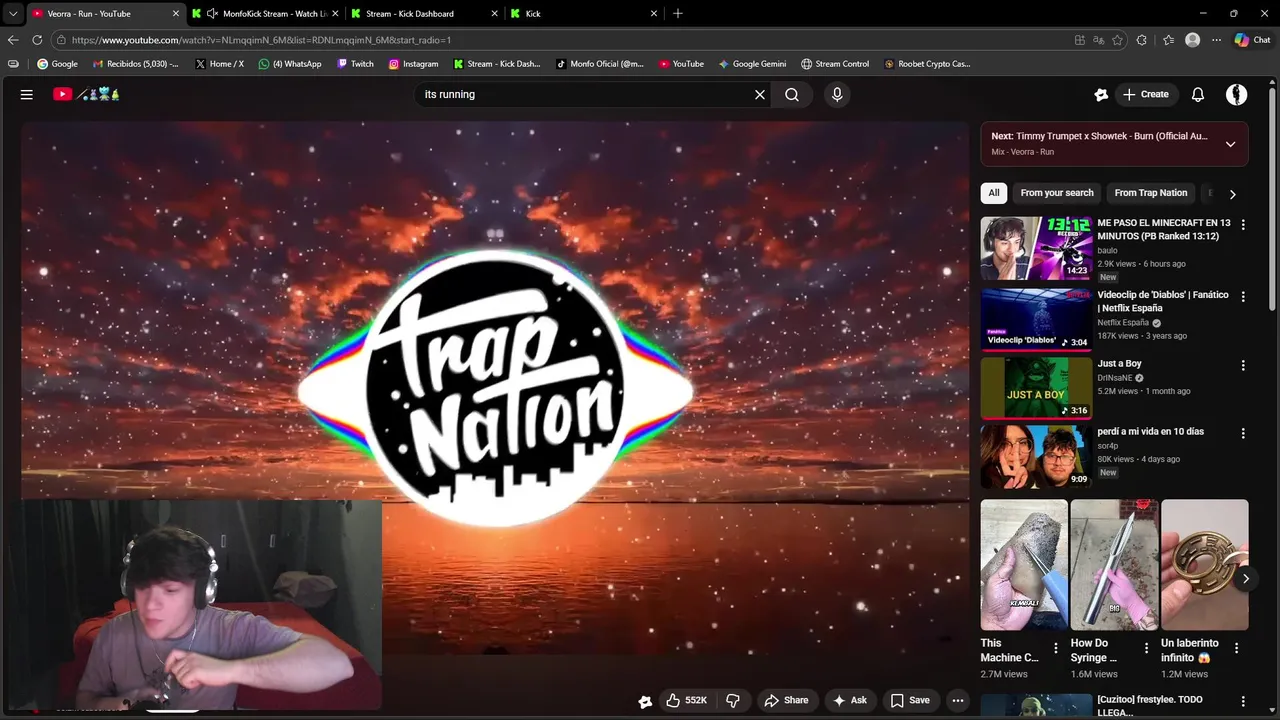The width and height of the screenshot is (1280, 720).
Task: Save the video to a playlist
Action: (910, 700)
